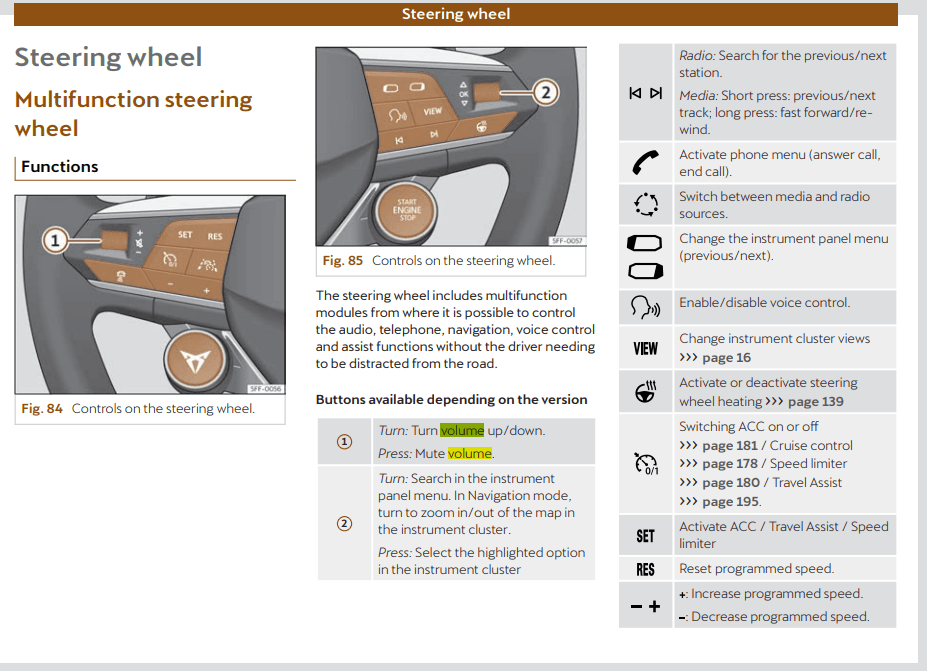Click the SET icon in the table

click(645, 536)
